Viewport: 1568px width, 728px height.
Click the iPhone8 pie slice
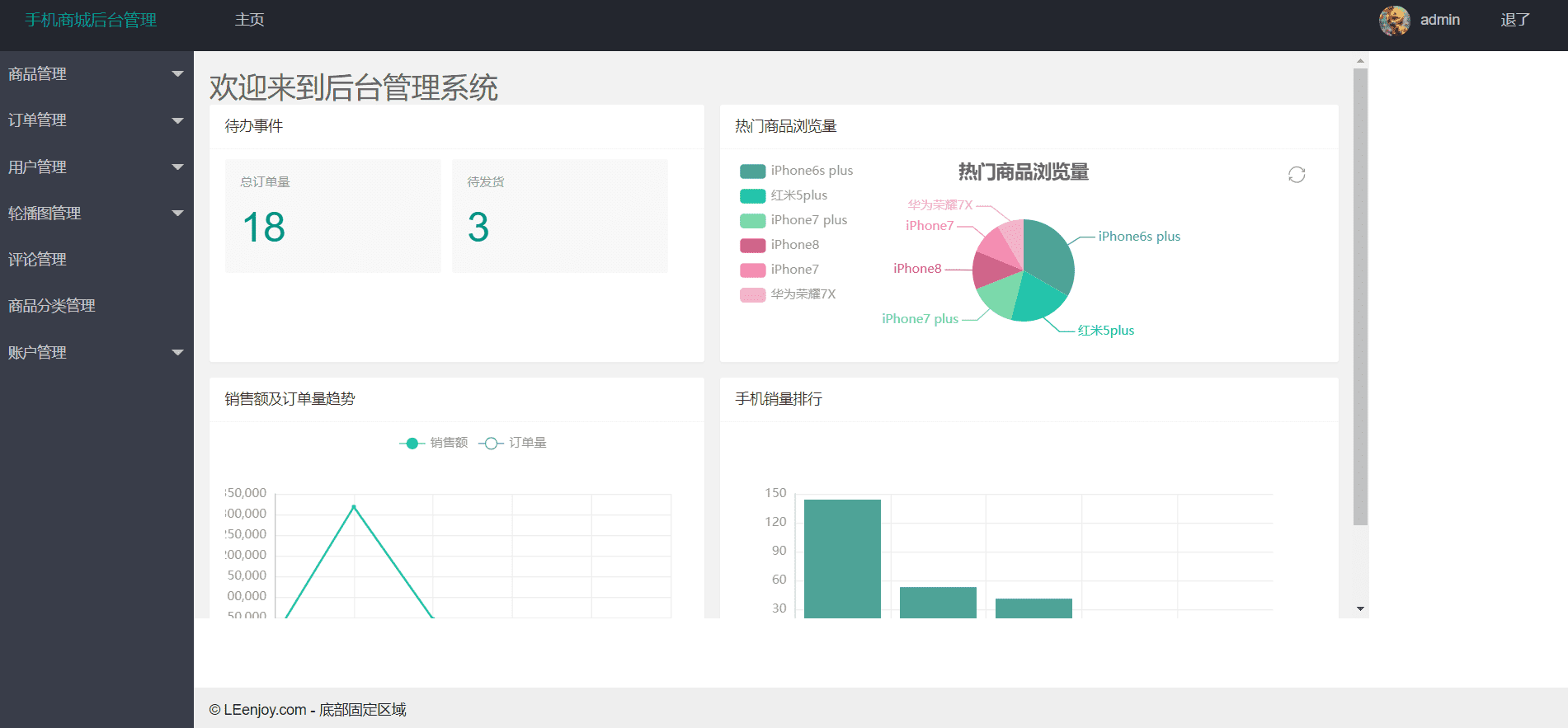click(992, 270)
